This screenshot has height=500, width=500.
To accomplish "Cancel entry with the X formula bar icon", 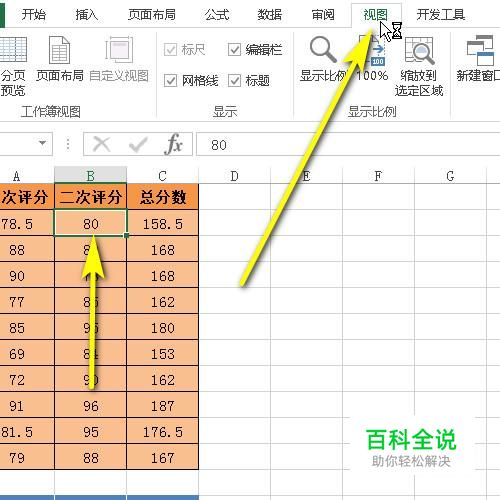I will pos(101,144).
